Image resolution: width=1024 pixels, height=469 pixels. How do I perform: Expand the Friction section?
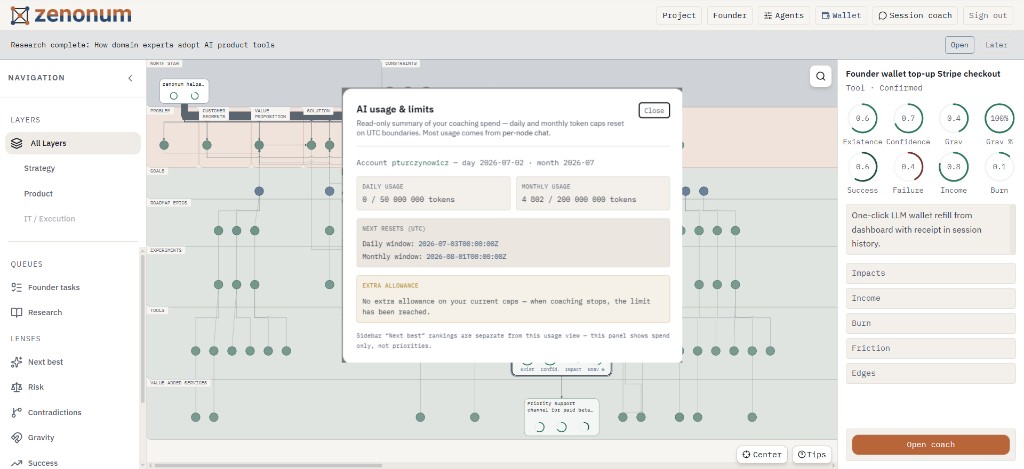coord(931,348)
